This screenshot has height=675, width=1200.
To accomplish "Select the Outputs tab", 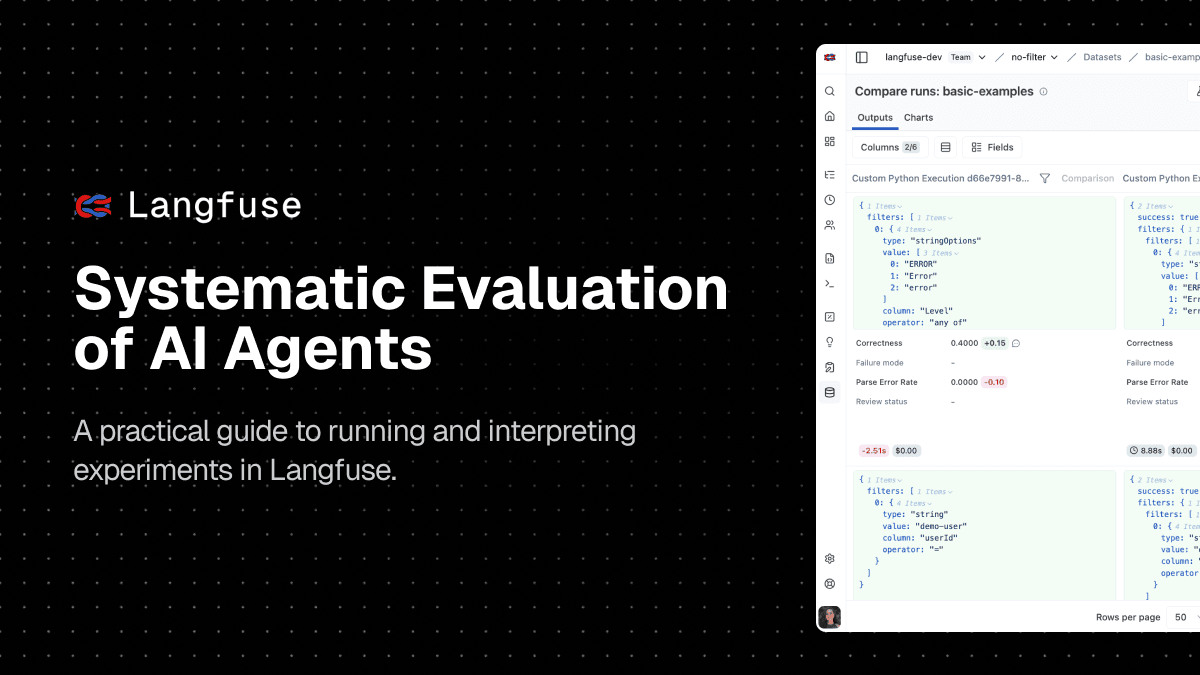I will pyautogui.click(x=875, y=117).
